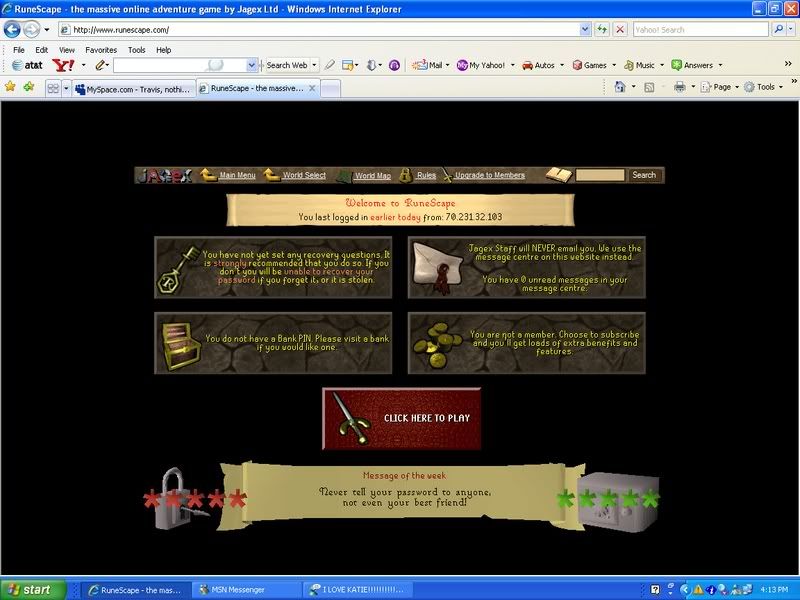Click the highlighter pen icon after Search Web

point(330,65)
